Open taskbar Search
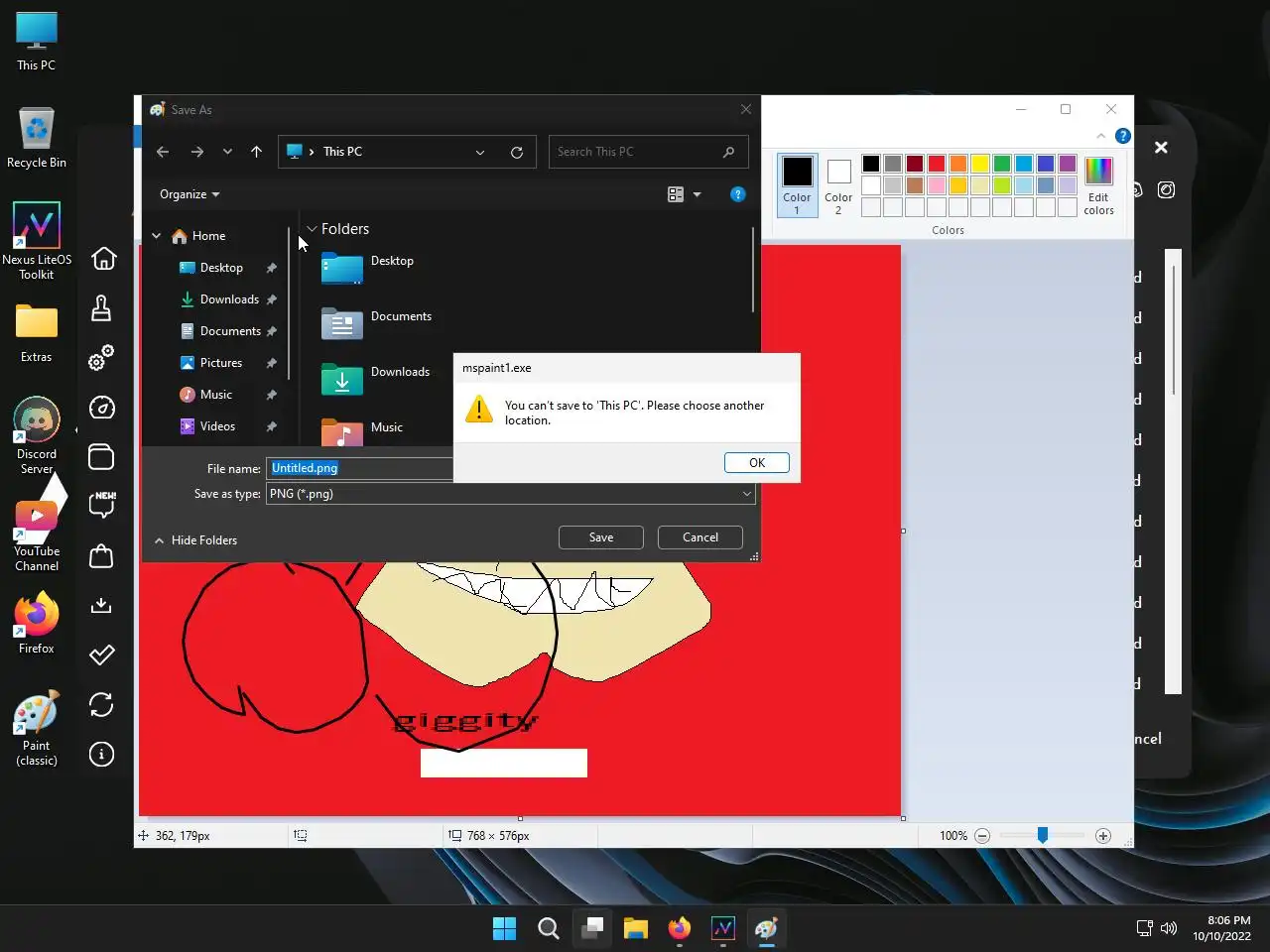The image size is (1270, 952). (548, 928)
